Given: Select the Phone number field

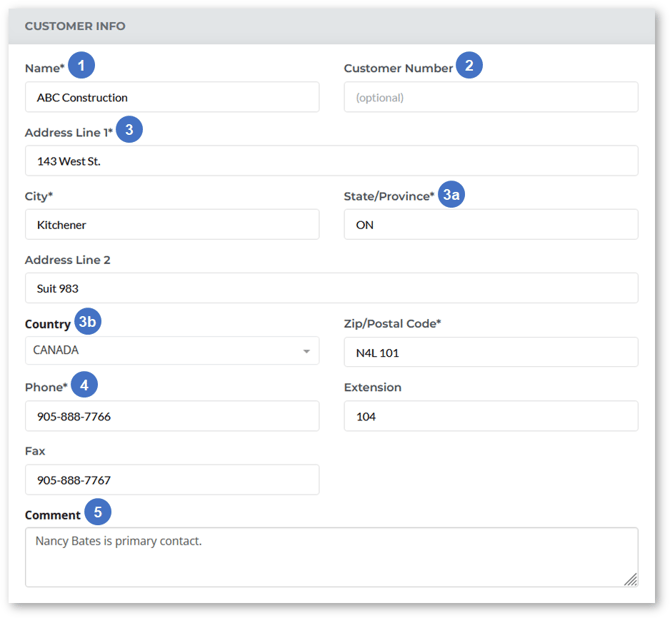Looking at the screenshot, I should pyautogui.click(x=172, y=416).
